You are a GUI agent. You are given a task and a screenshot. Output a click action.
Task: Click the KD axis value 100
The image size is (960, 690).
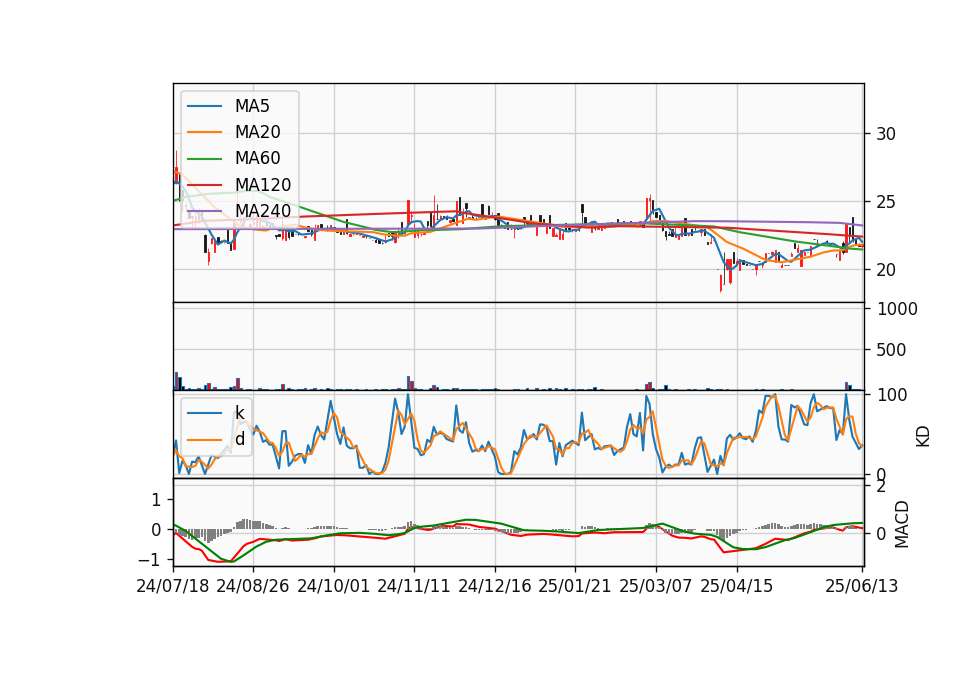(x=891, y=395)
